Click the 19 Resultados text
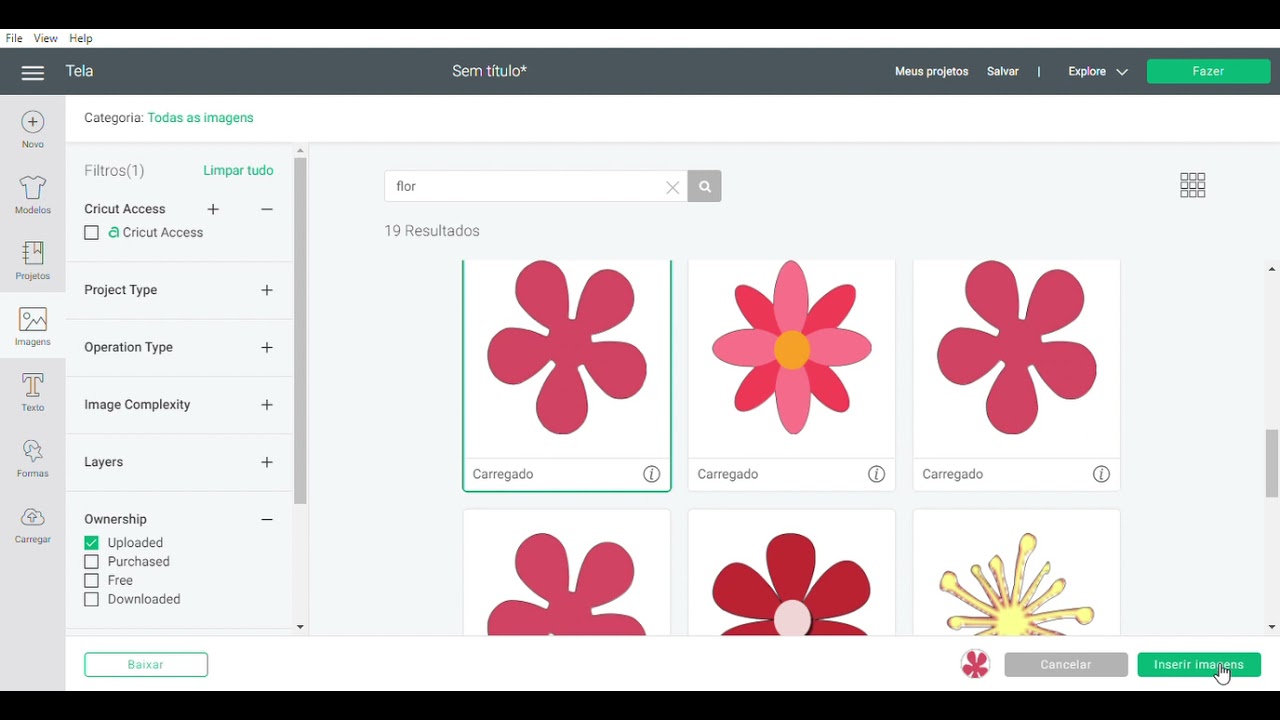The height and width of the screenshot is (720, 1280). (432, 231)
